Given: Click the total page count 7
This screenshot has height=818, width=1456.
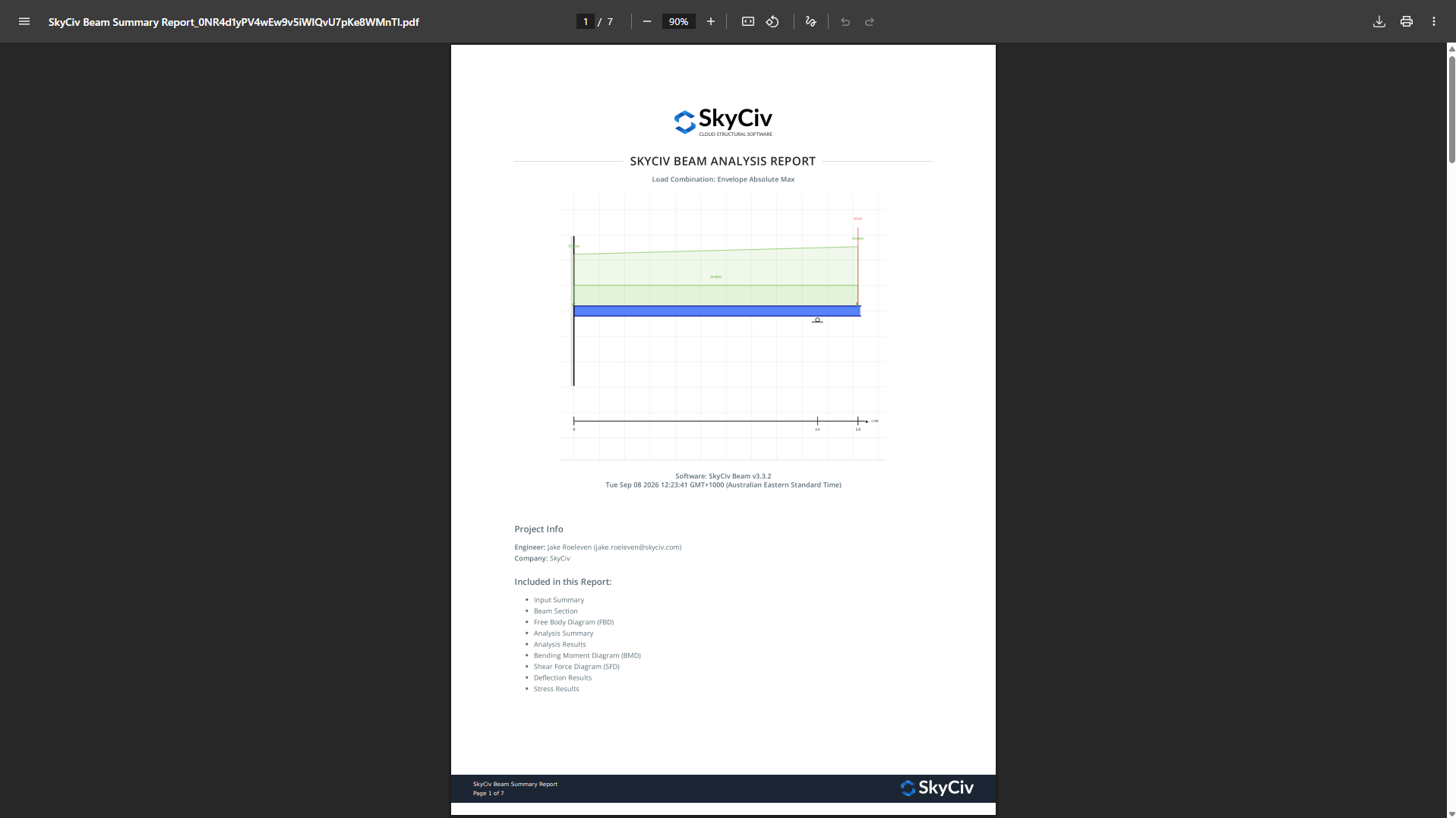Looking at the screenshot, I should point(610,22).
